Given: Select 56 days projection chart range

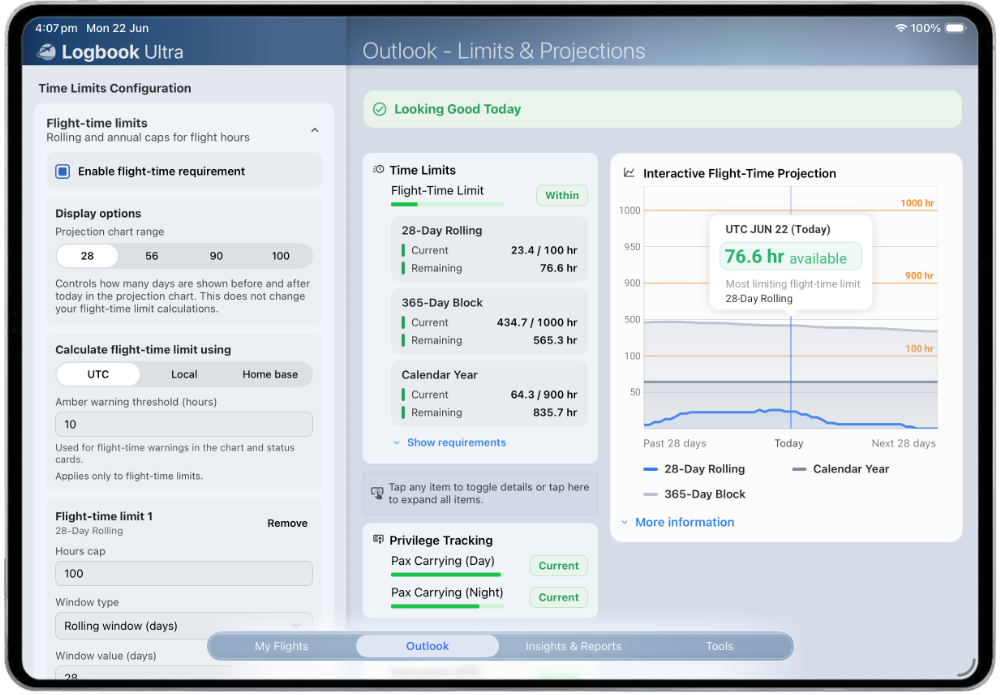Looking at the screenshot, I should pos(152,256).
